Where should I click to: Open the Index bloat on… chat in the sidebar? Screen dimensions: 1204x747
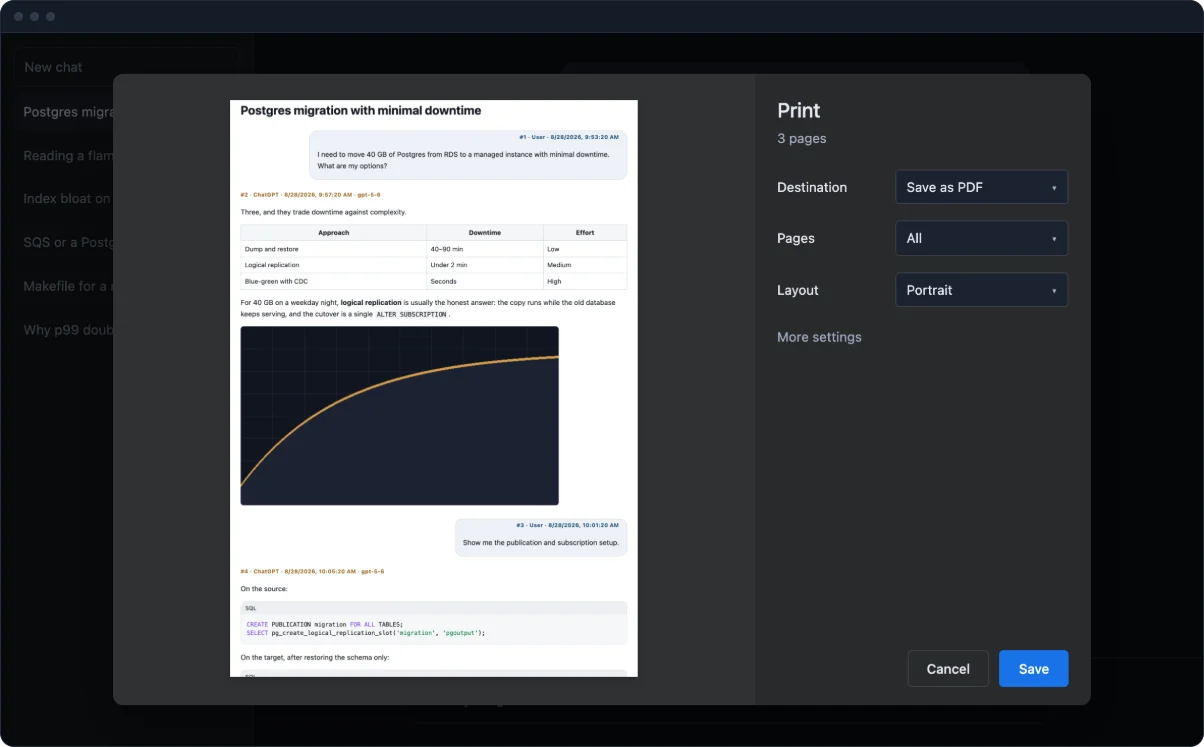68,199
